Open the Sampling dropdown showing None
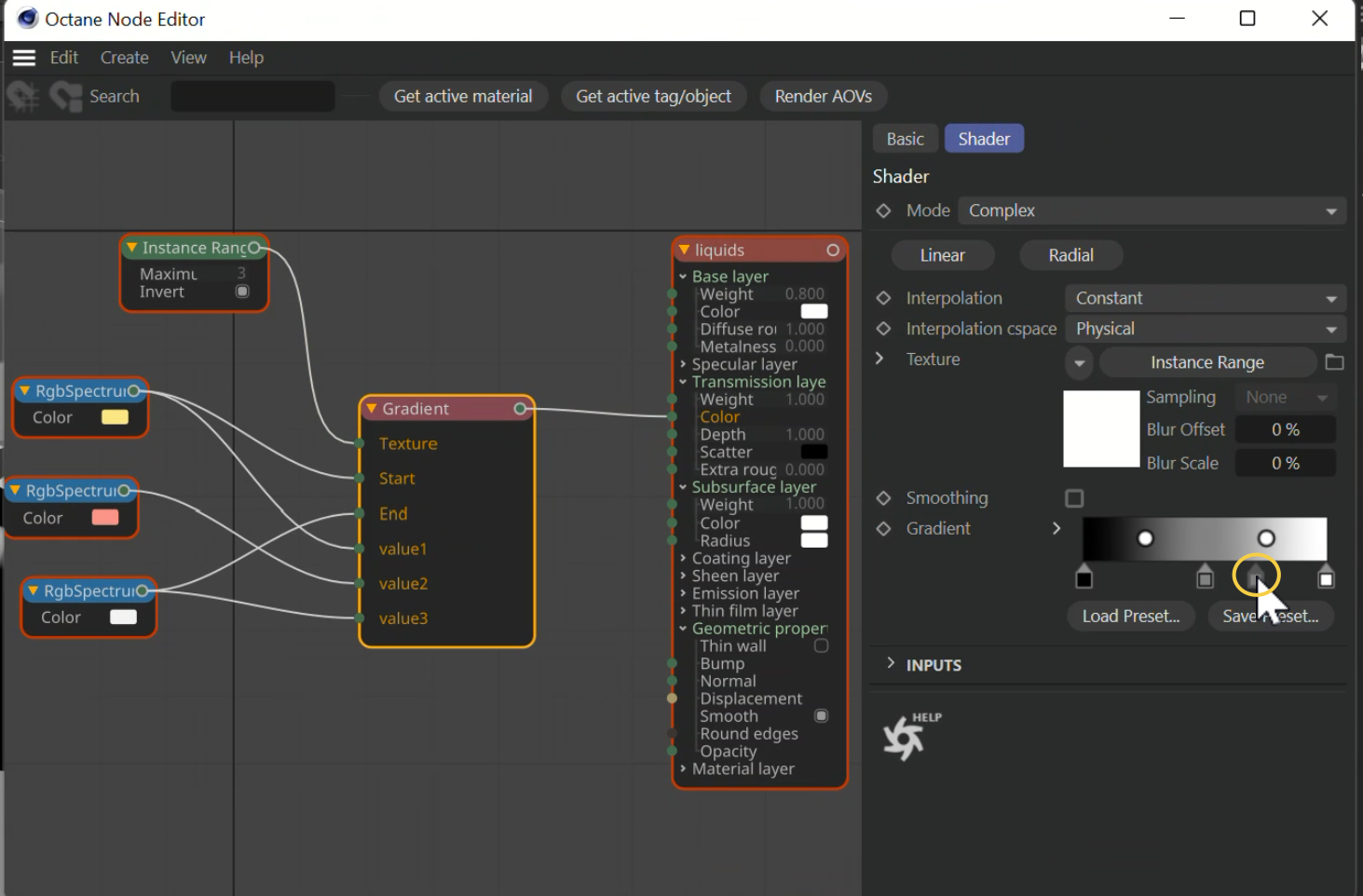This screenshot has height=896, width=1363. tap(1286, 397)
